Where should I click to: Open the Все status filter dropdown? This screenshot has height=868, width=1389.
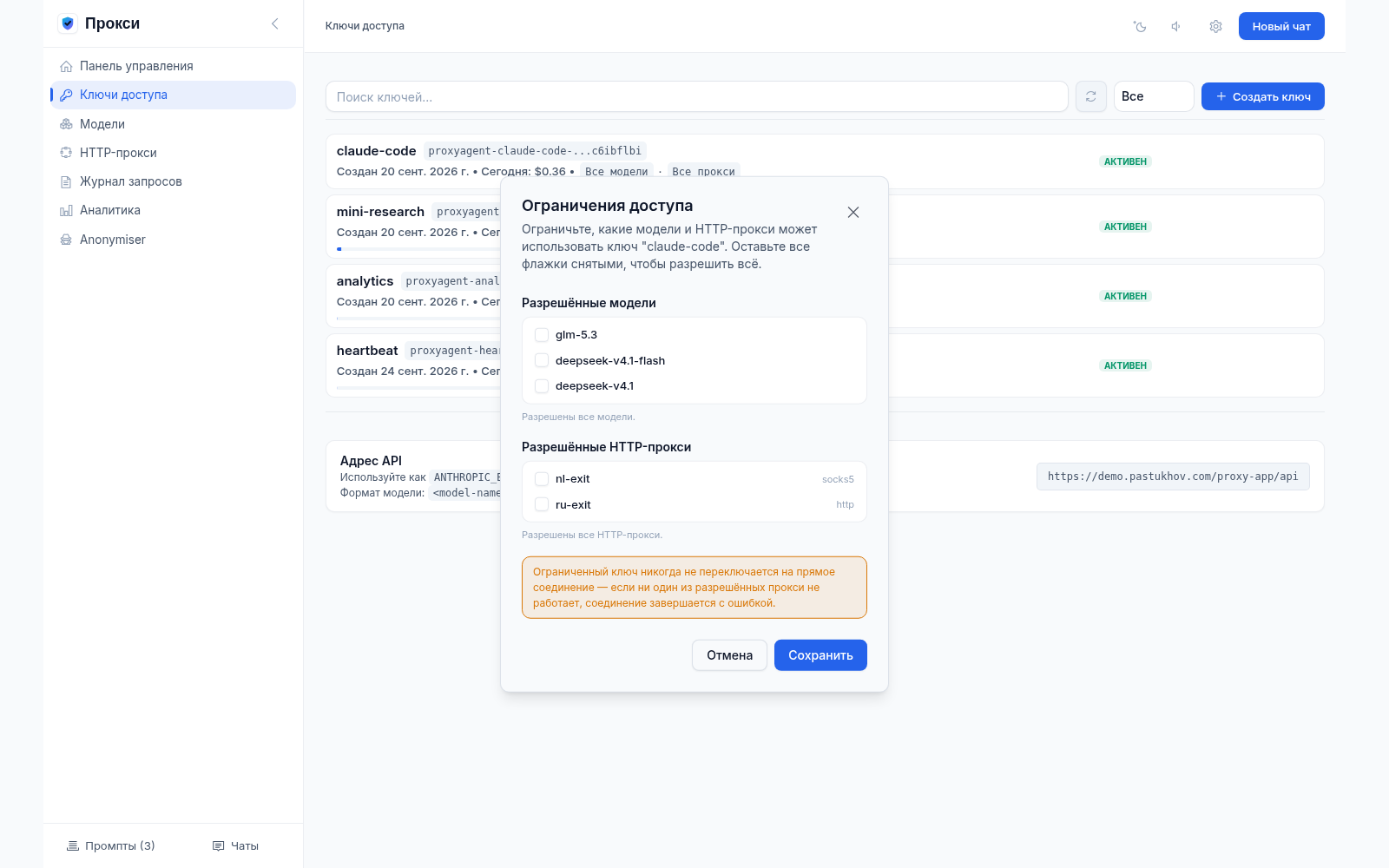[1154, 96]
